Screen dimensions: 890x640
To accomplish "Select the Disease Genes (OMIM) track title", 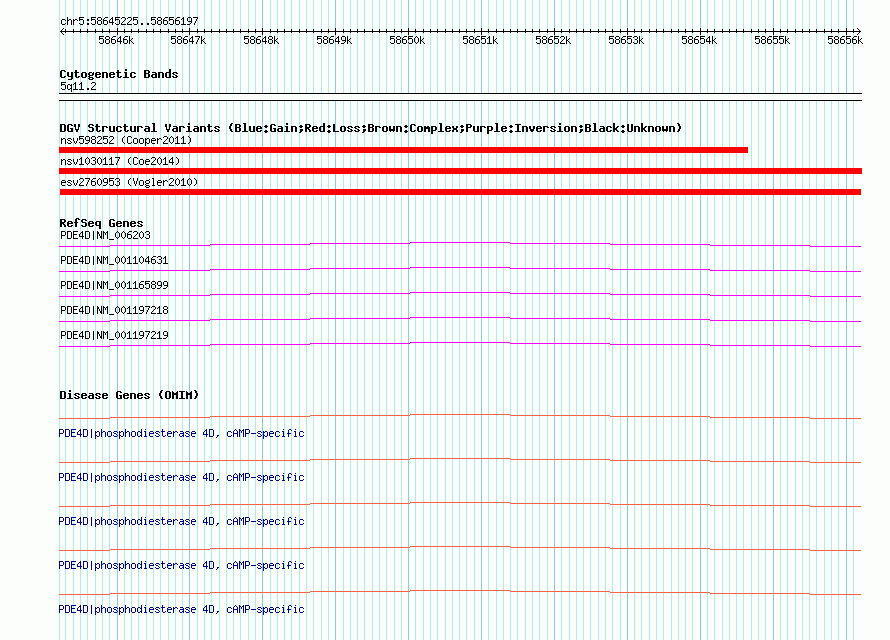I will [x=129, y=395].
